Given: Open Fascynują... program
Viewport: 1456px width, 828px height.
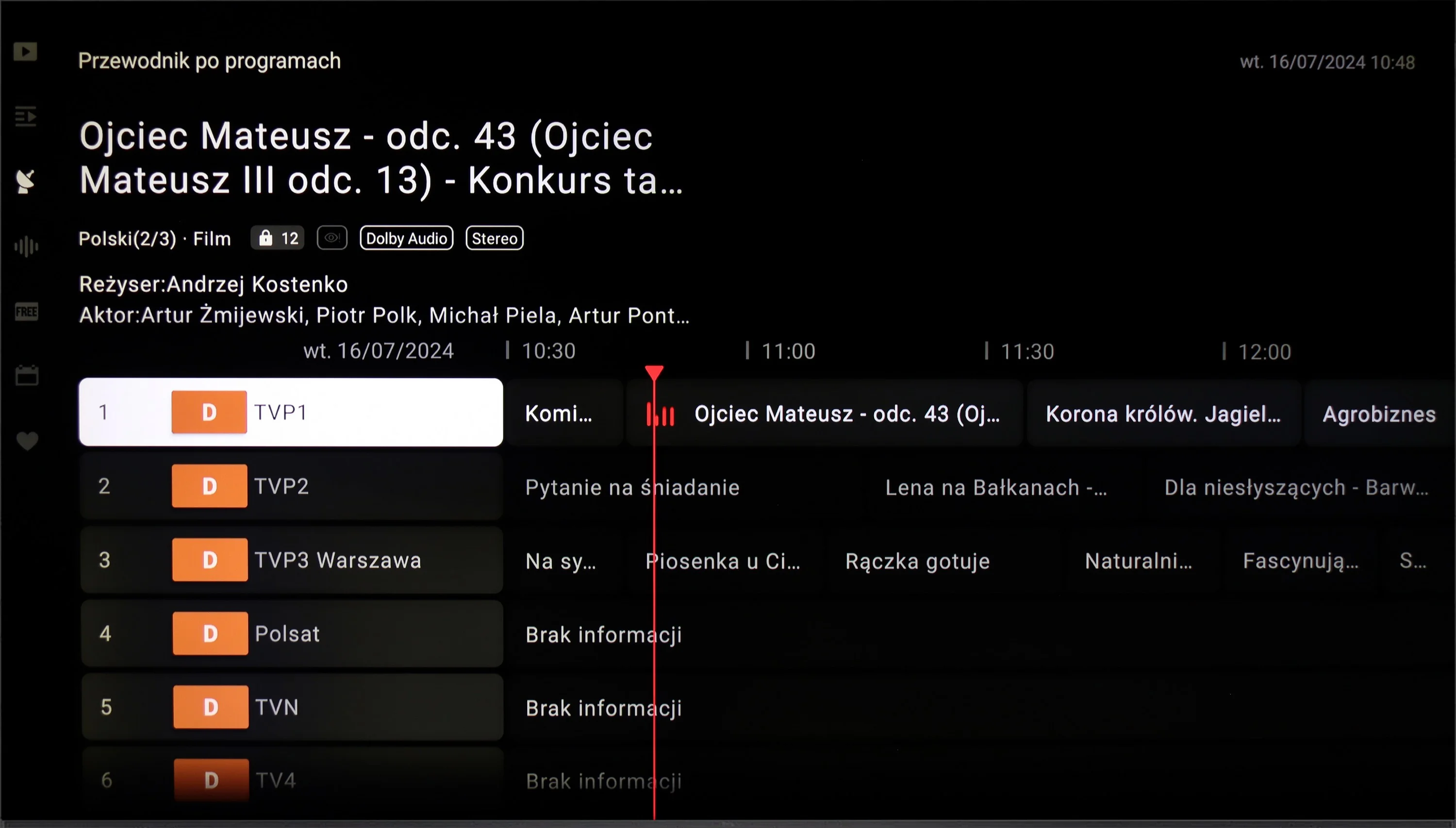Looking at the screenshot, I should [1301, 561].
